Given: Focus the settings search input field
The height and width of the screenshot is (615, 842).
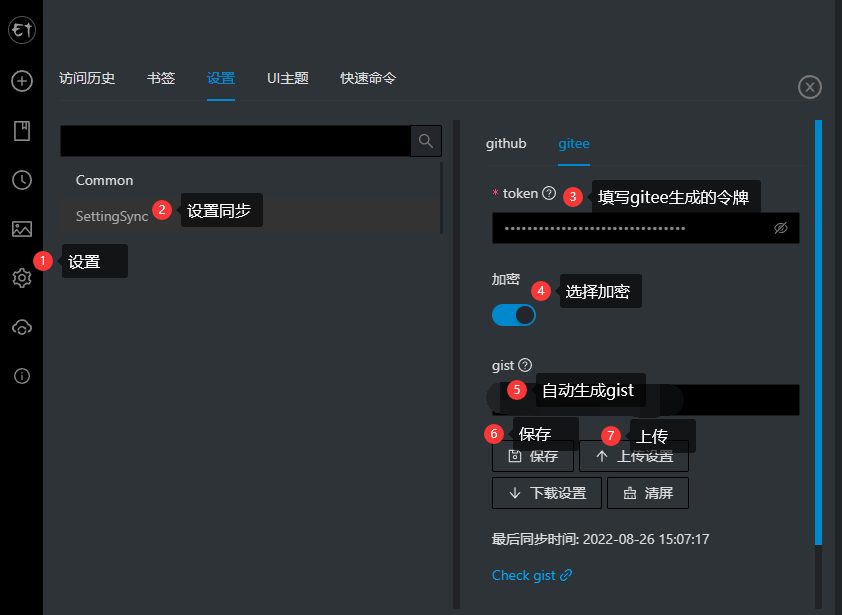Looking at the screenshot, I should (235, 141).
